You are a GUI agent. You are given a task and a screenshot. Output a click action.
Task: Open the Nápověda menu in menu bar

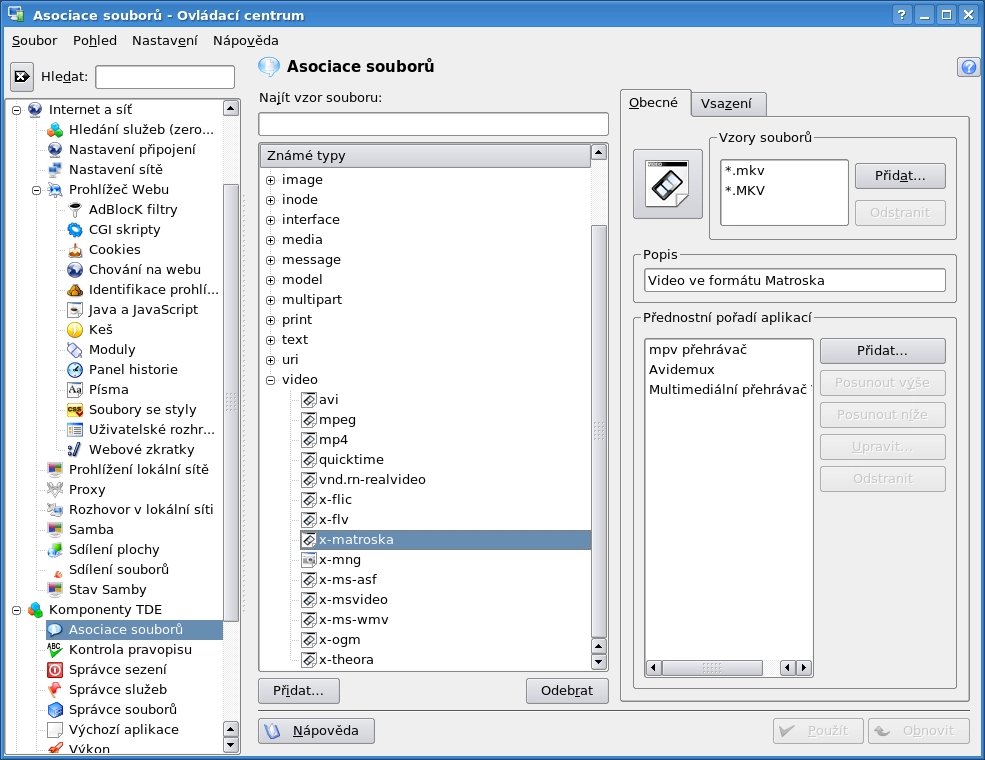click(246, 41)
